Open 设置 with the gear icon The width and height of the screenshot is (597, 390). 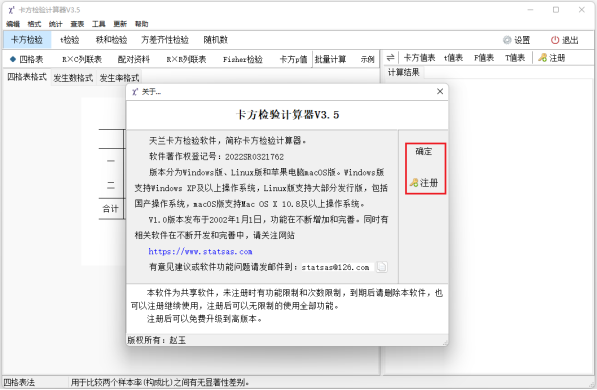[516, 40]
